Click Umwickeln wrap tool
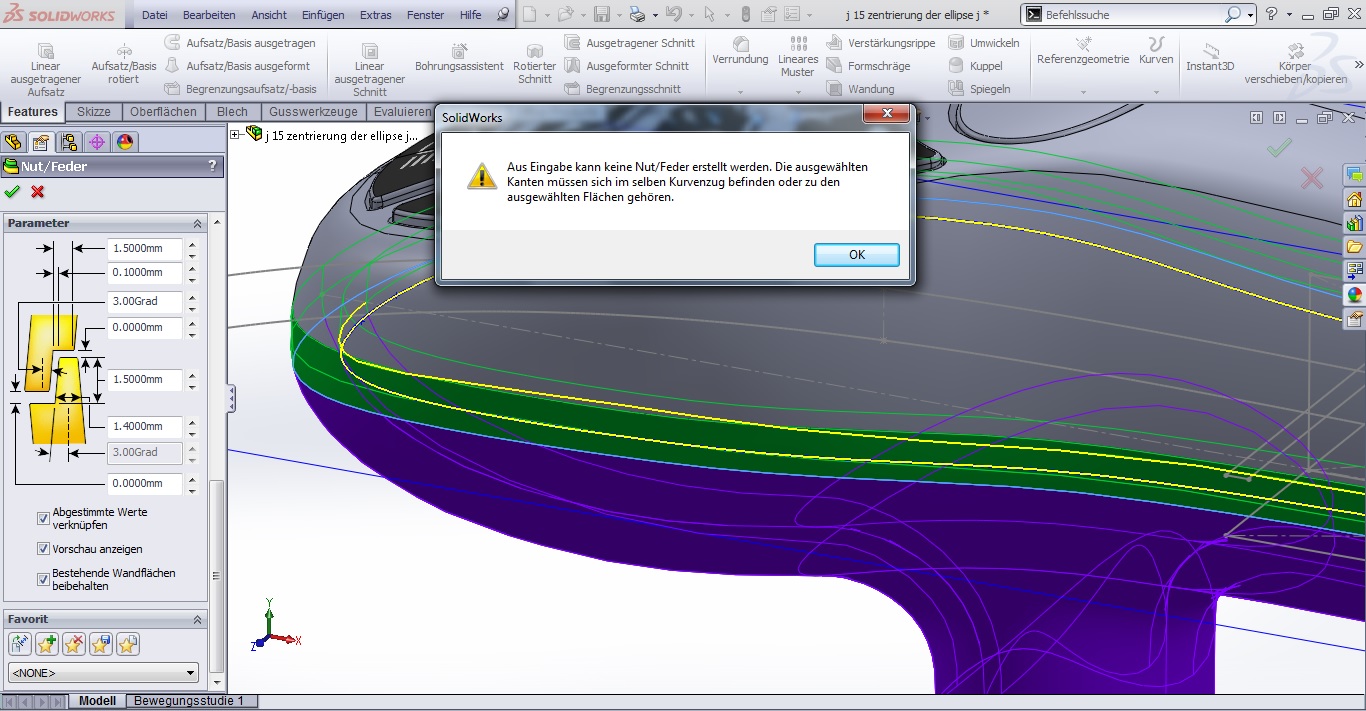 (983, 43)
